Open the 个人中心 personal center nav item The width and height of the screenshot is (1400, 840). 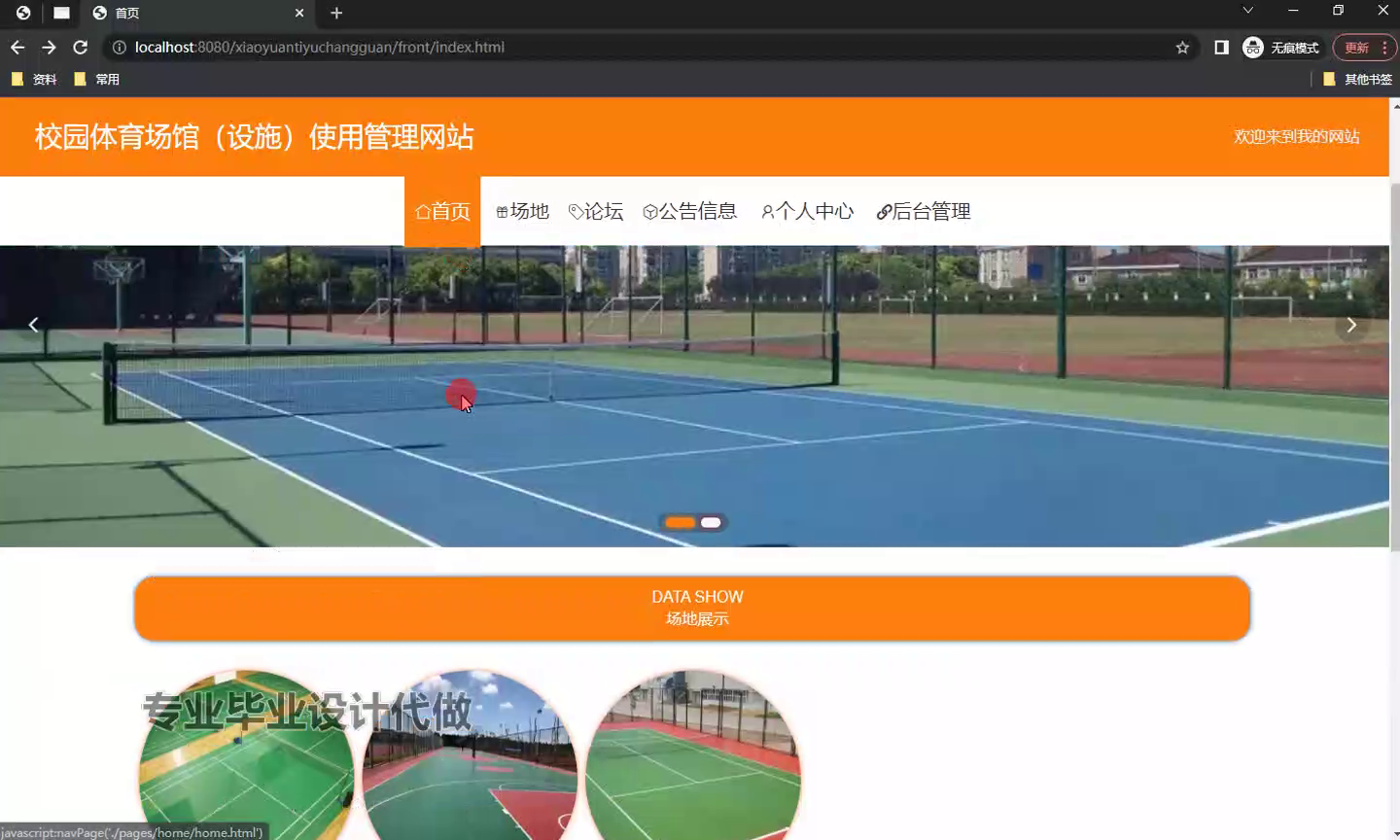[x=807, y=211]
